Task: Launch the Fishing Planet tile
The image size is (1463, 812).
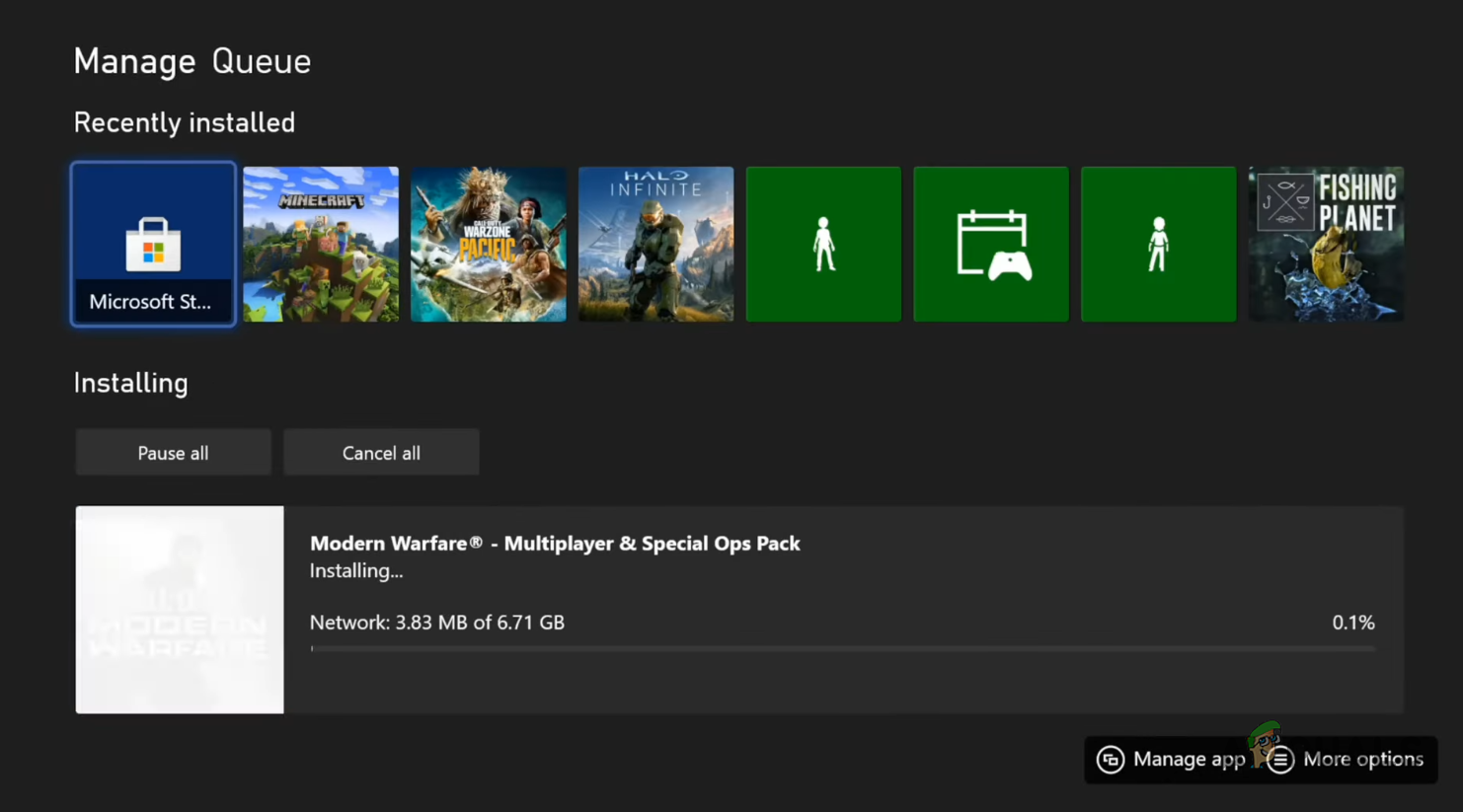Action: click(x=1326, y=244)
